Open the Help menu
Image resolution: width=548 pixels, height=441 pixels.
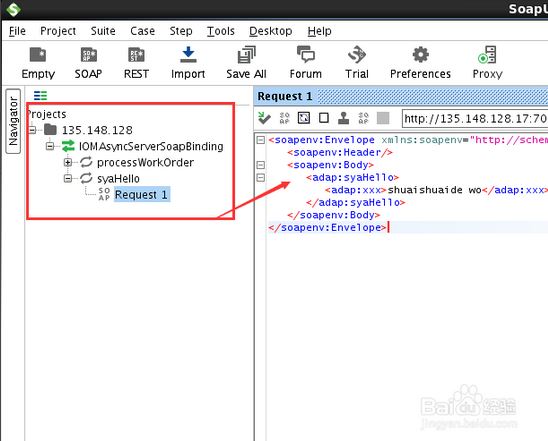(x=319, y=31)
